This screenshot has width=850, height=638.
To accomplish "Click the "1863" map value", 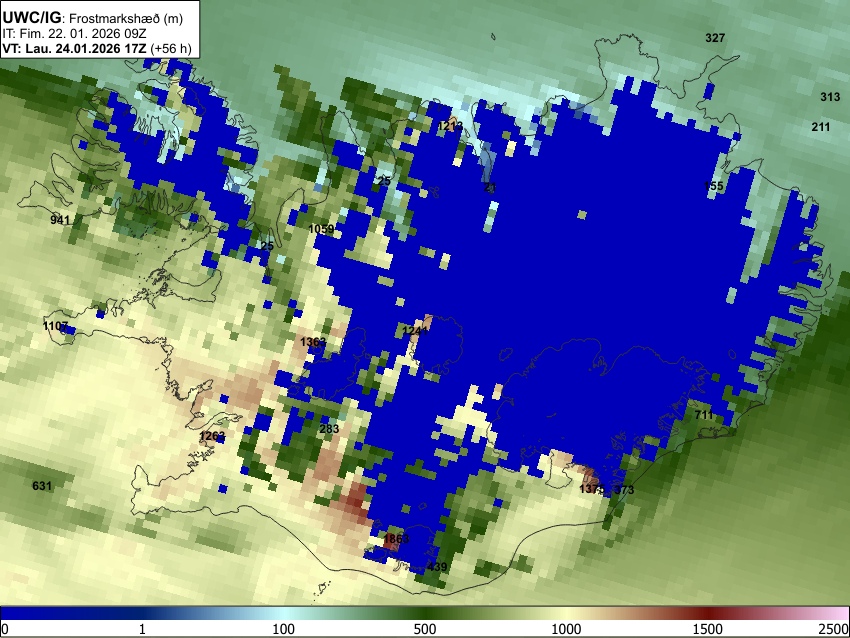I will [x=396, y=539].
